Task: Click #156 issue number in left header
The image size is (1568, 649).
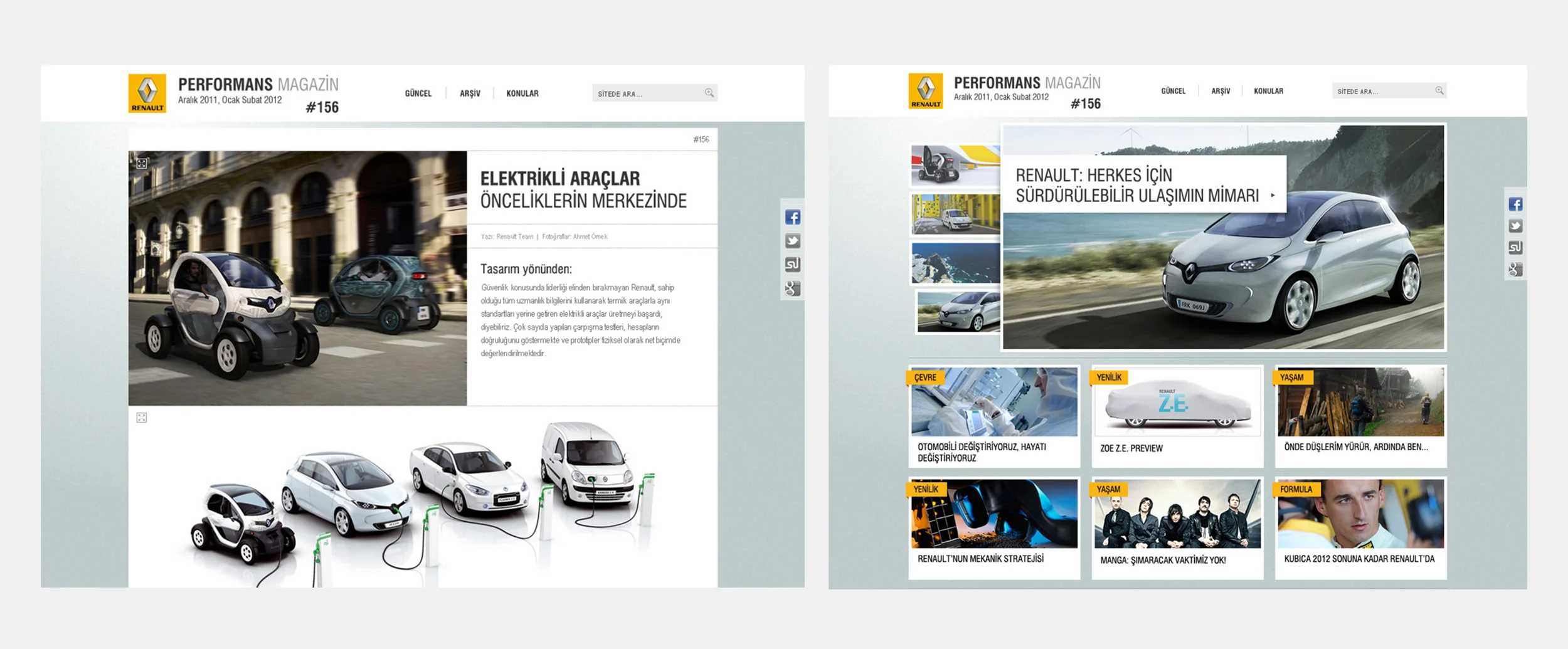Action: click(322, 107)
